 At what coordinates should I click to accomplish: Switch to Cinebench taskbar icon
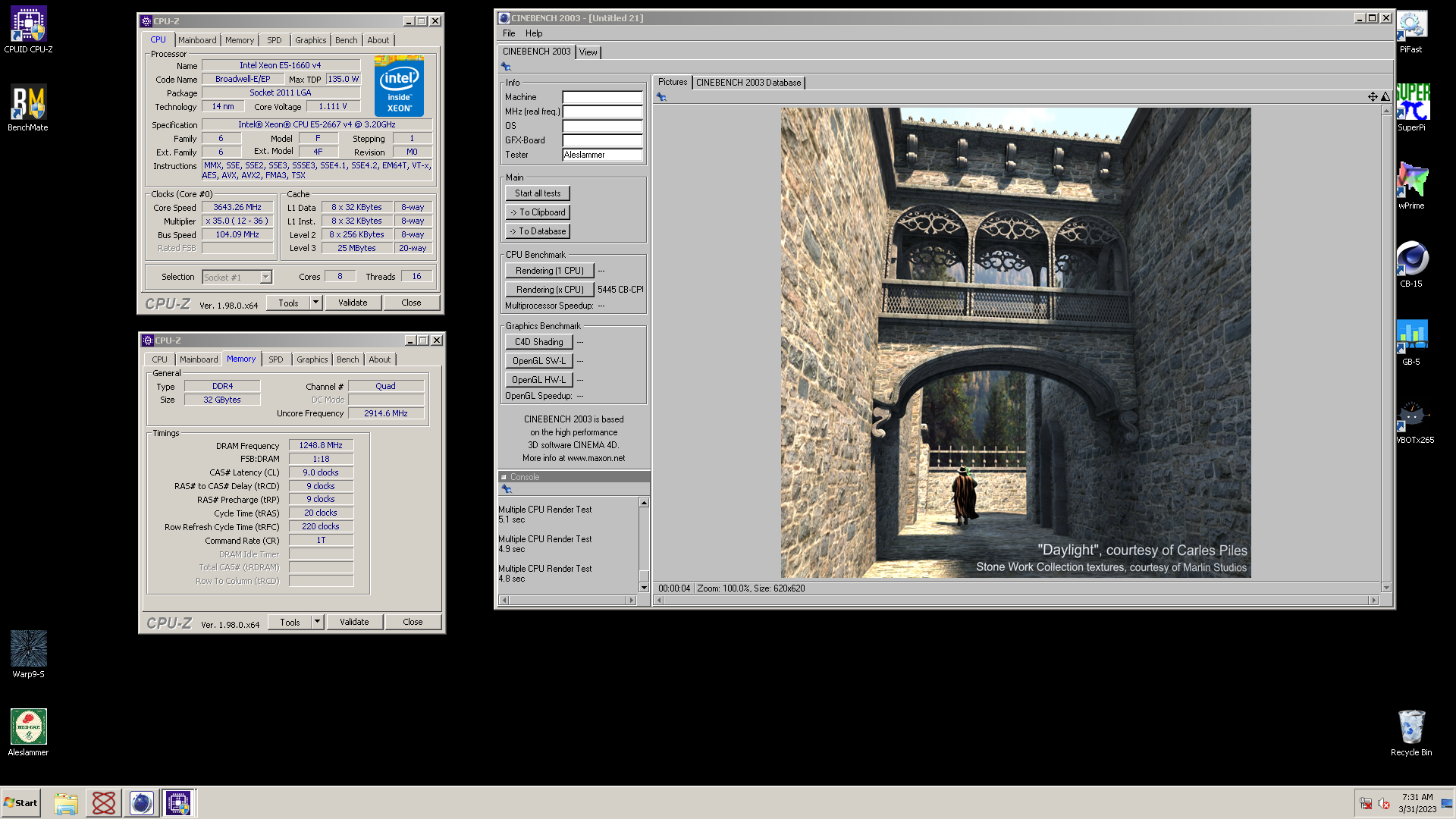coord(141,803)
